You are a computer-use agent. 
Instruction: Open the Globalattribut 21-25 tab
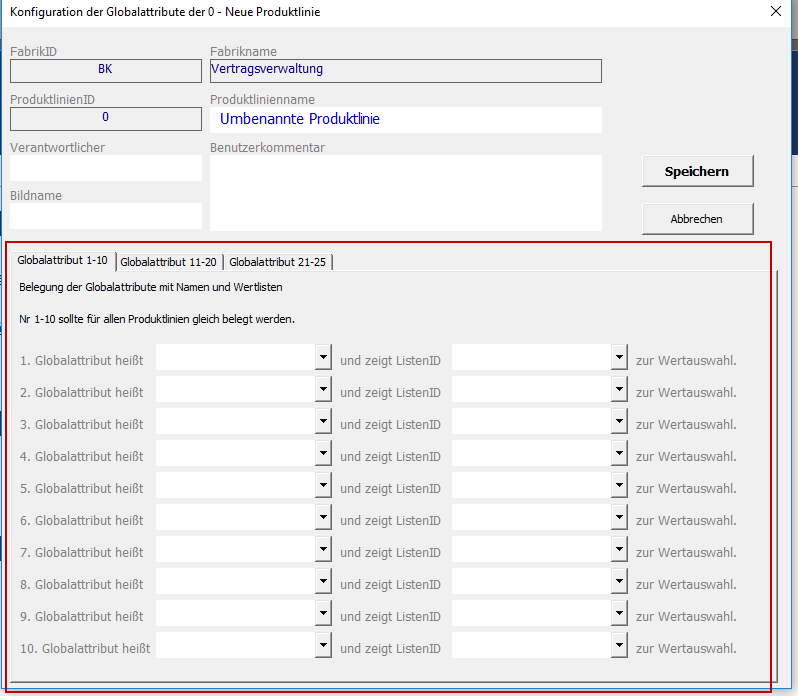[x=277, y=262]
